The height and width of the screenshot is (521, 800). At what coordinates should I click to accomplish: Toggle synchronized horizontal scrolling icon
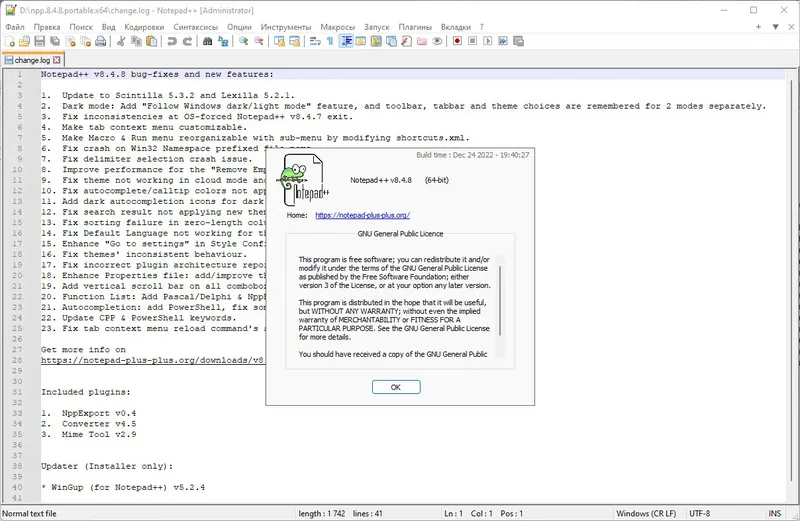[294, 41]
